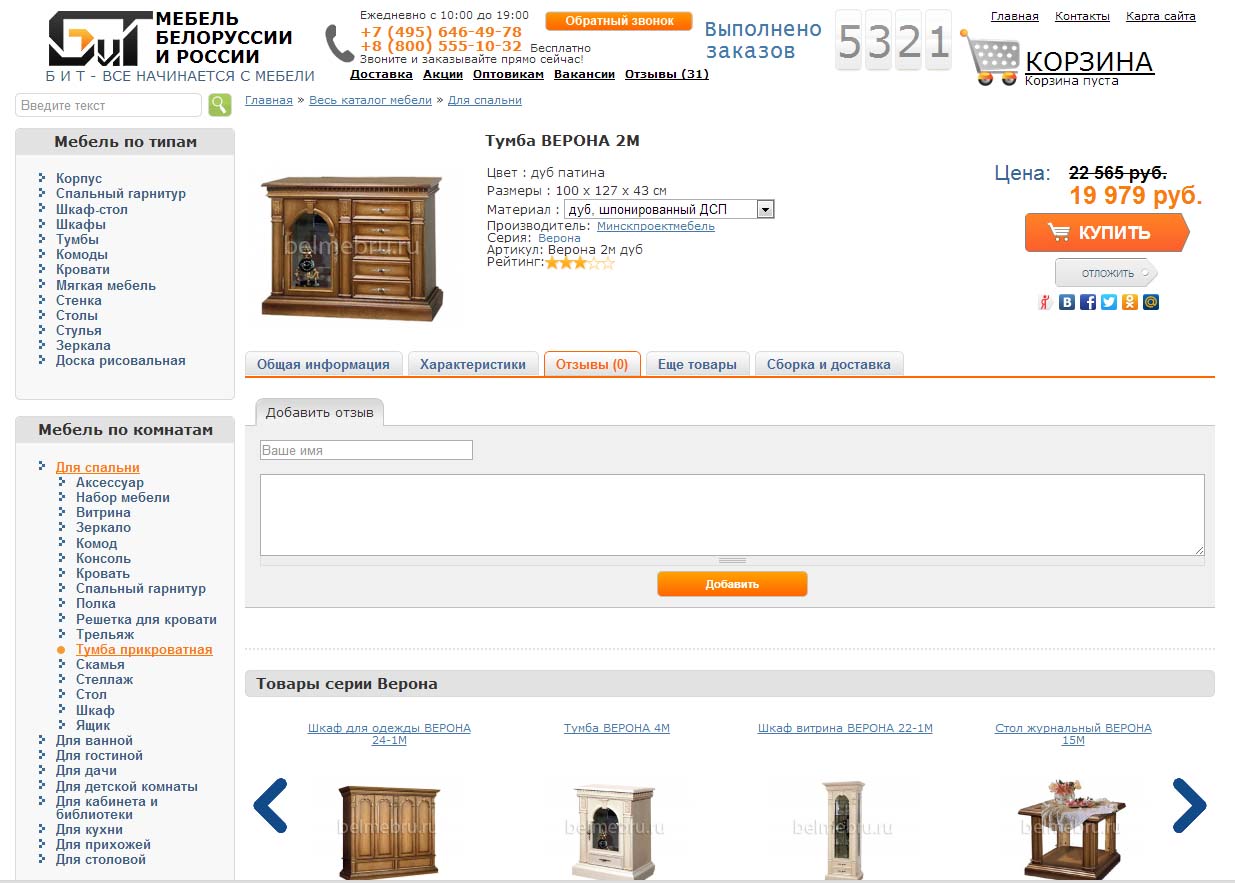Rate product with the fifth star
This screenshot has width=1235, height=883.
pyautogui.click(x=607, y=263)
